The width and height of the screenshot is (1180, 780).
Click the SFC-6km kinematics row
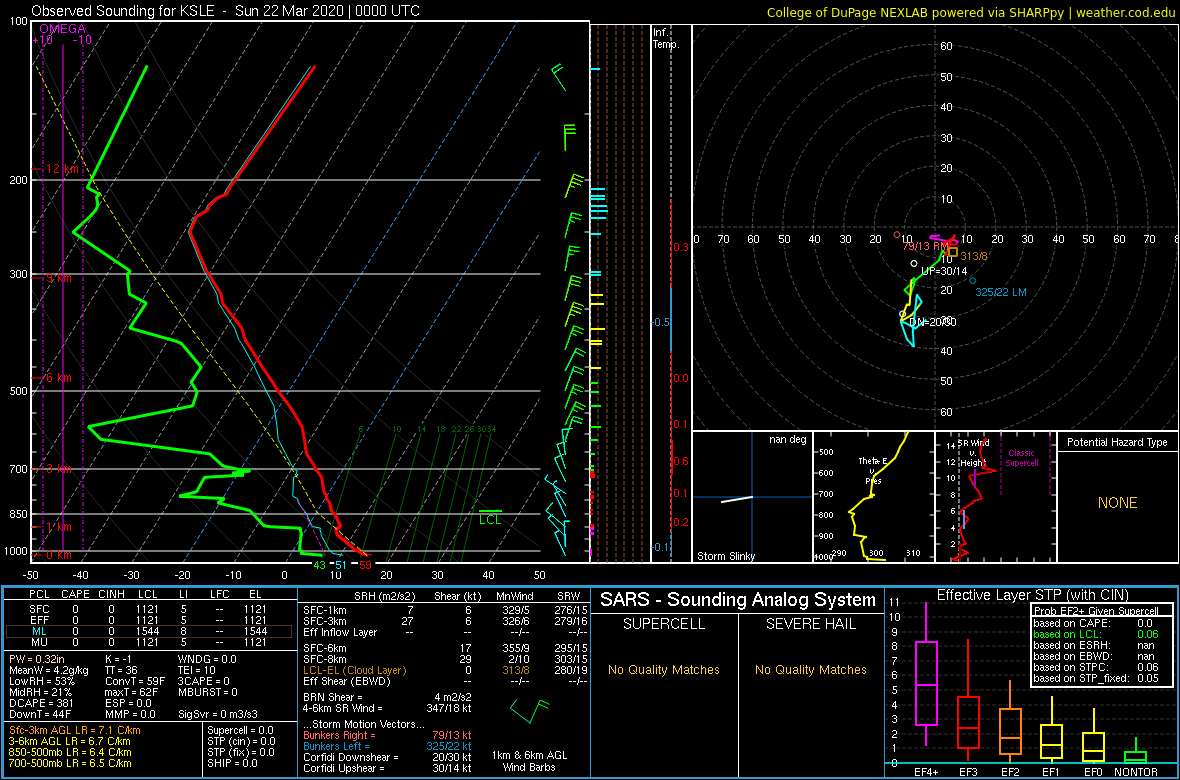click(444, 647)
